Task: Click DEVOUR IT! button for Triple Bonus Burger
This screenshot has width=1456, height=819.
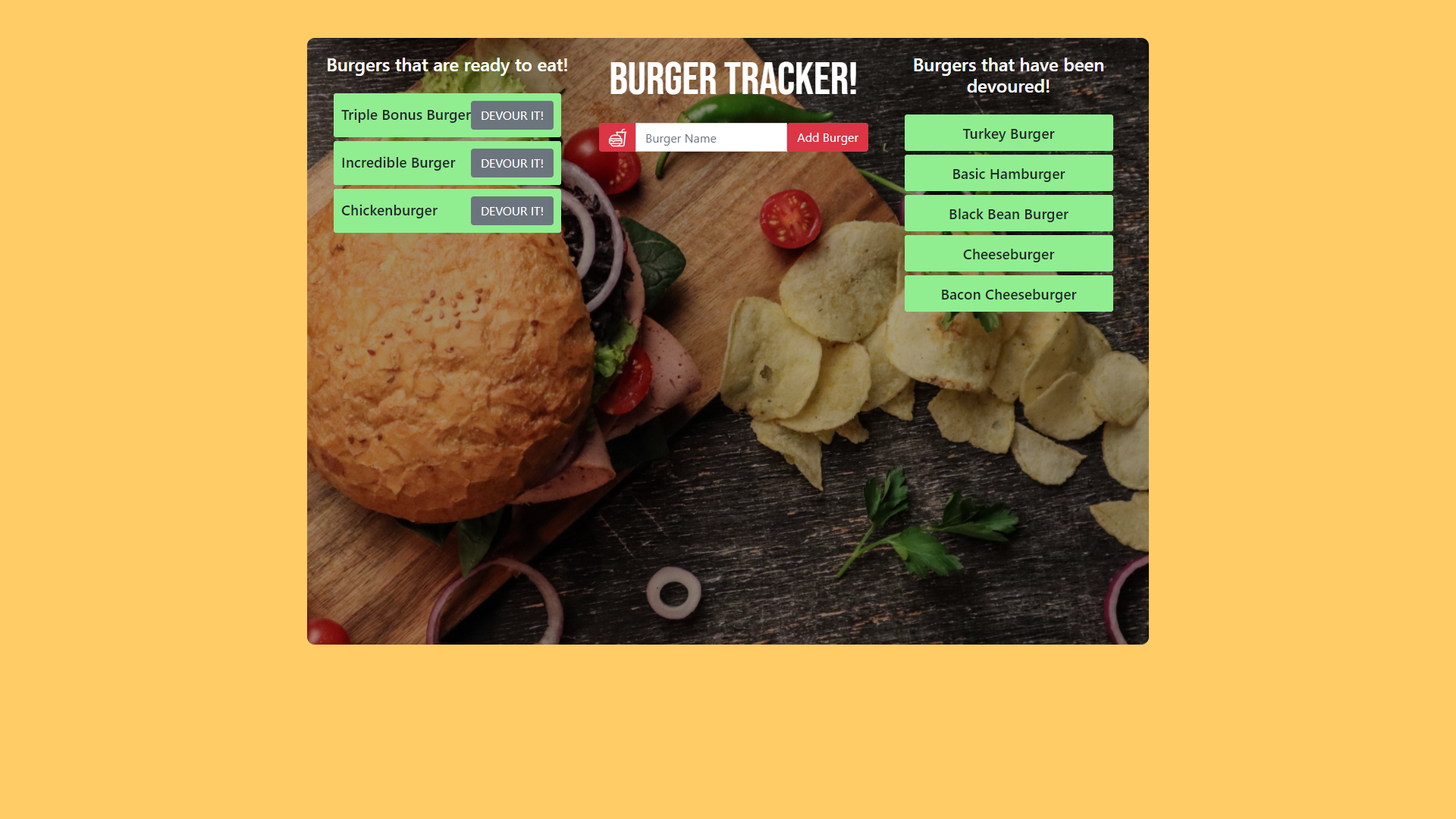Action: pyautogui.click(x=512, y=115)
